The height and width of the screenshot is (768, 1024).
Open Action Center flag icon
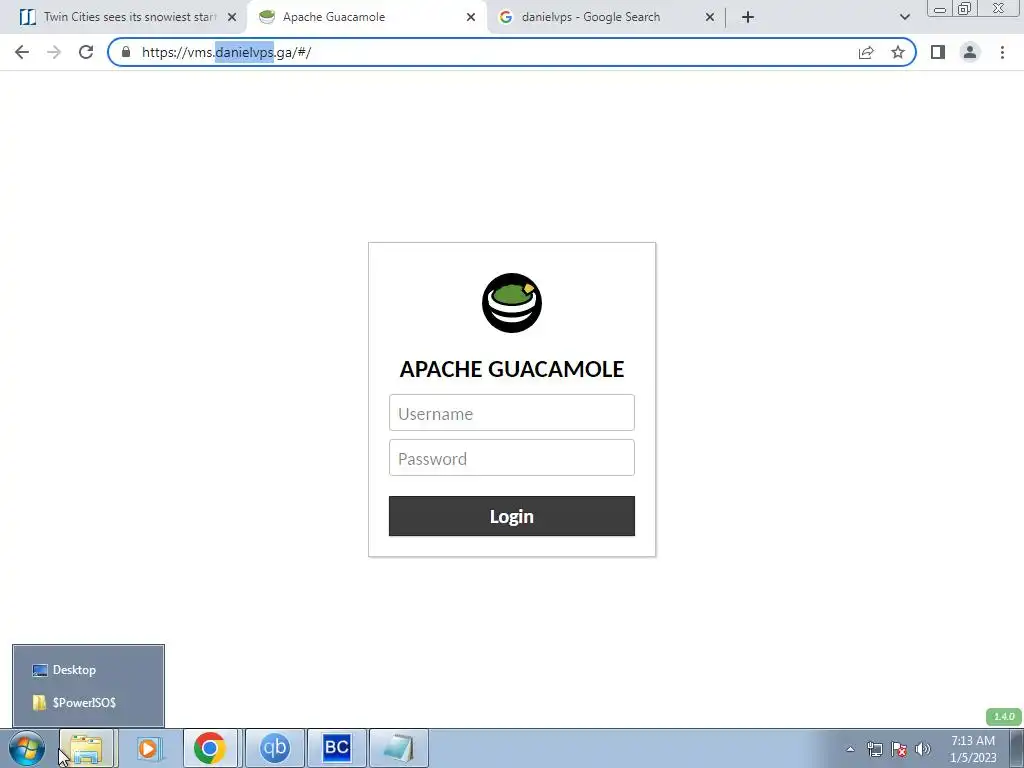coord(899,749)
